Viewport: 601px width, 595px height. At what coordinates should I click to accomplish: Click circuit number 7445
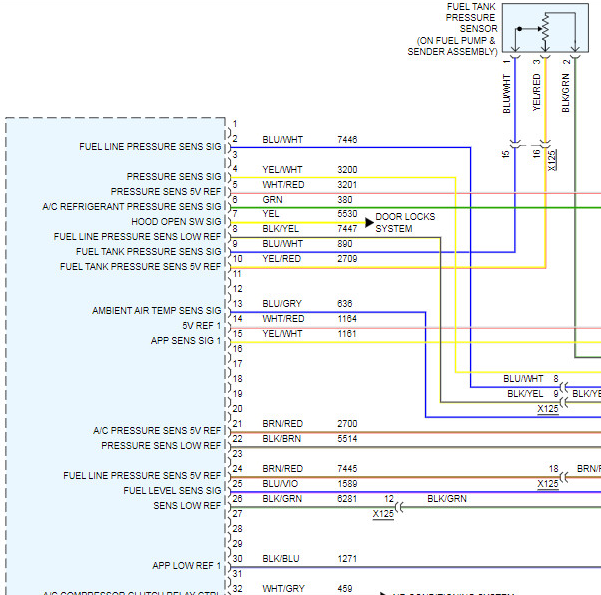pyautogui.click(x=347, y=468)
